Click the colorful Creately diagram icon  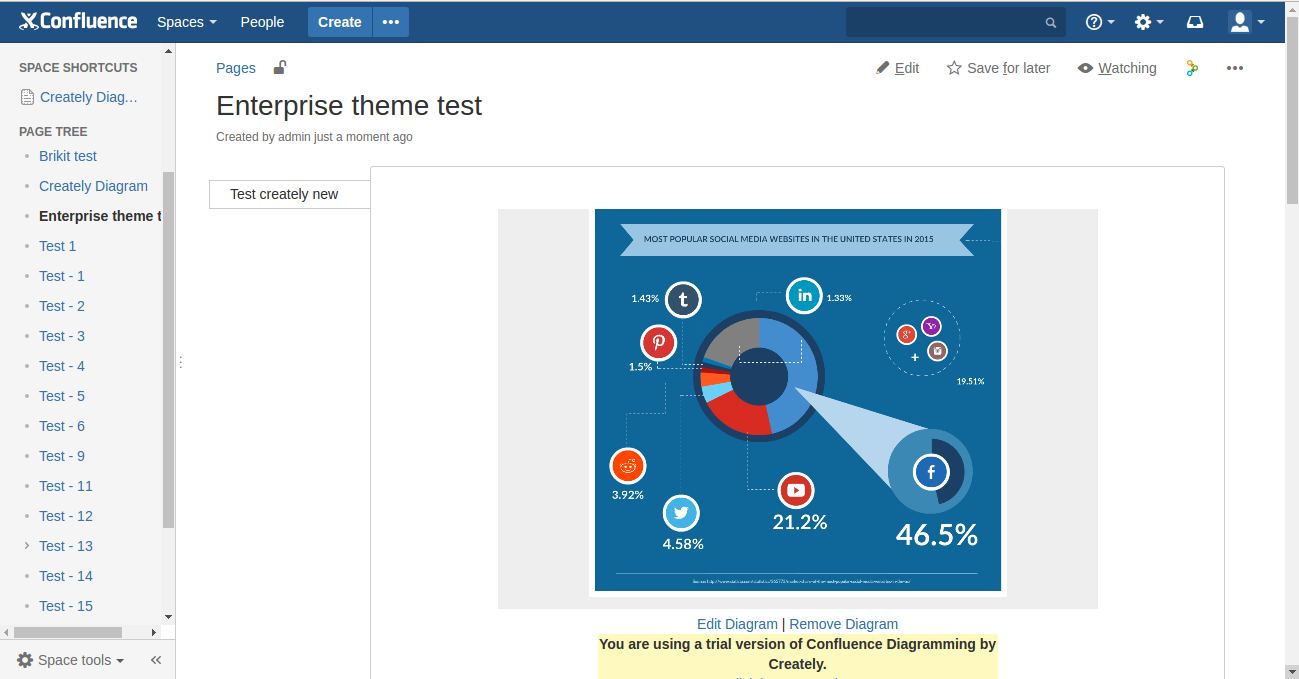coord(1191,68)
